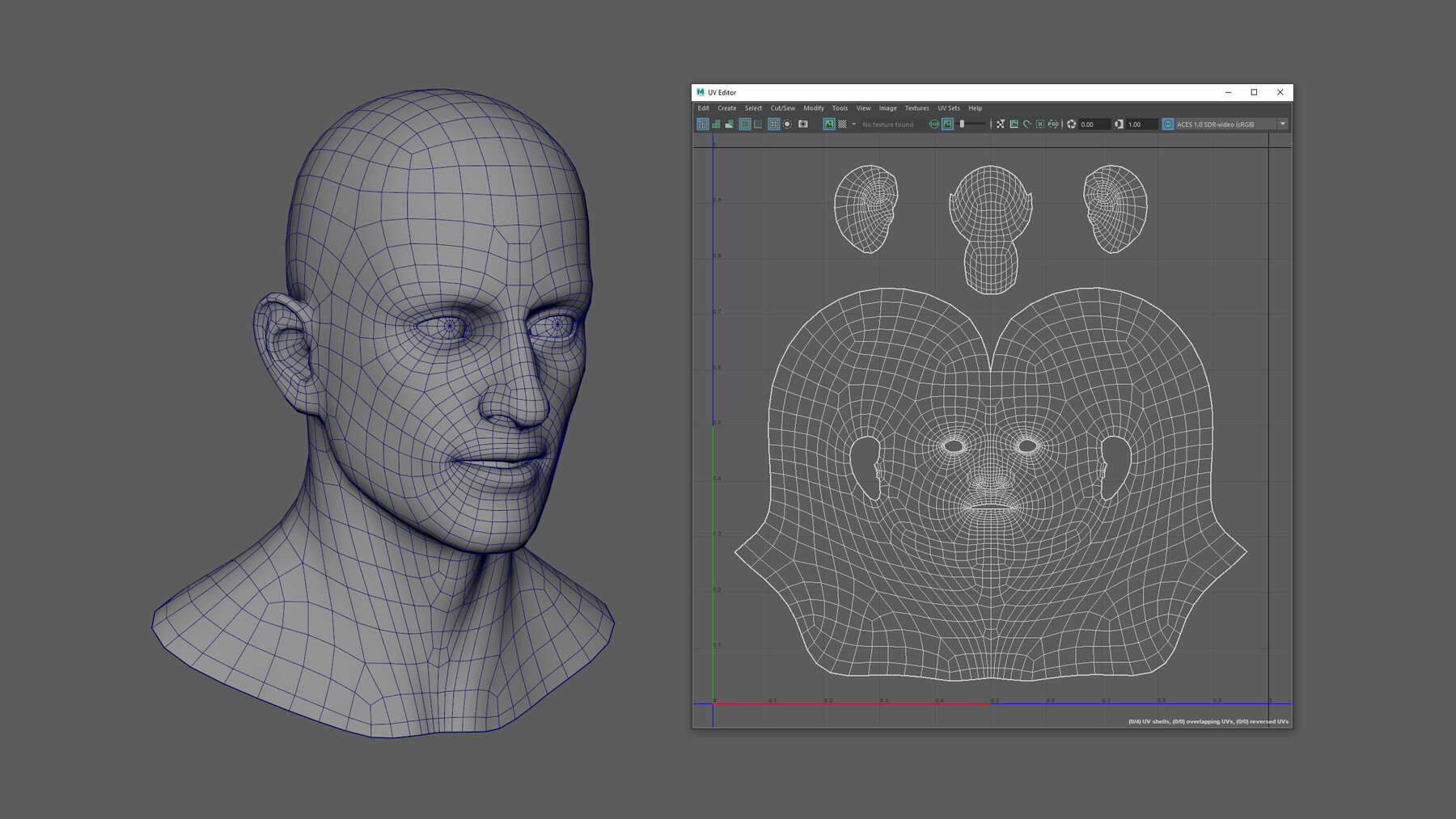Viewport: 1456px width, 819px height.
Task: Open the ACES 1.0 SDR-video color space dropdown
Action: click(1221, 125)
